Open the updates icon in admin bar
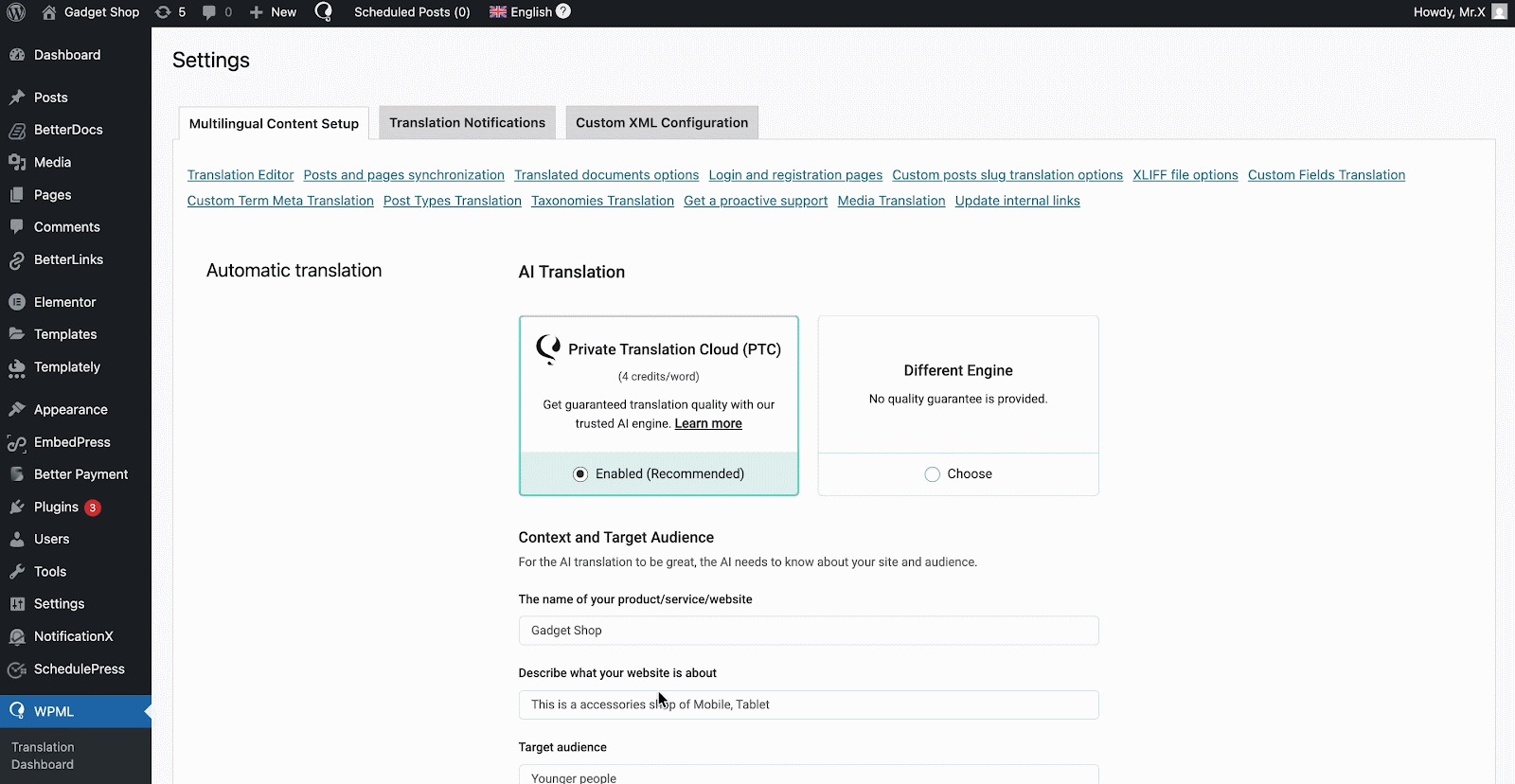The width and height of the screenshot is (1515, 784). tap(164, 12)
